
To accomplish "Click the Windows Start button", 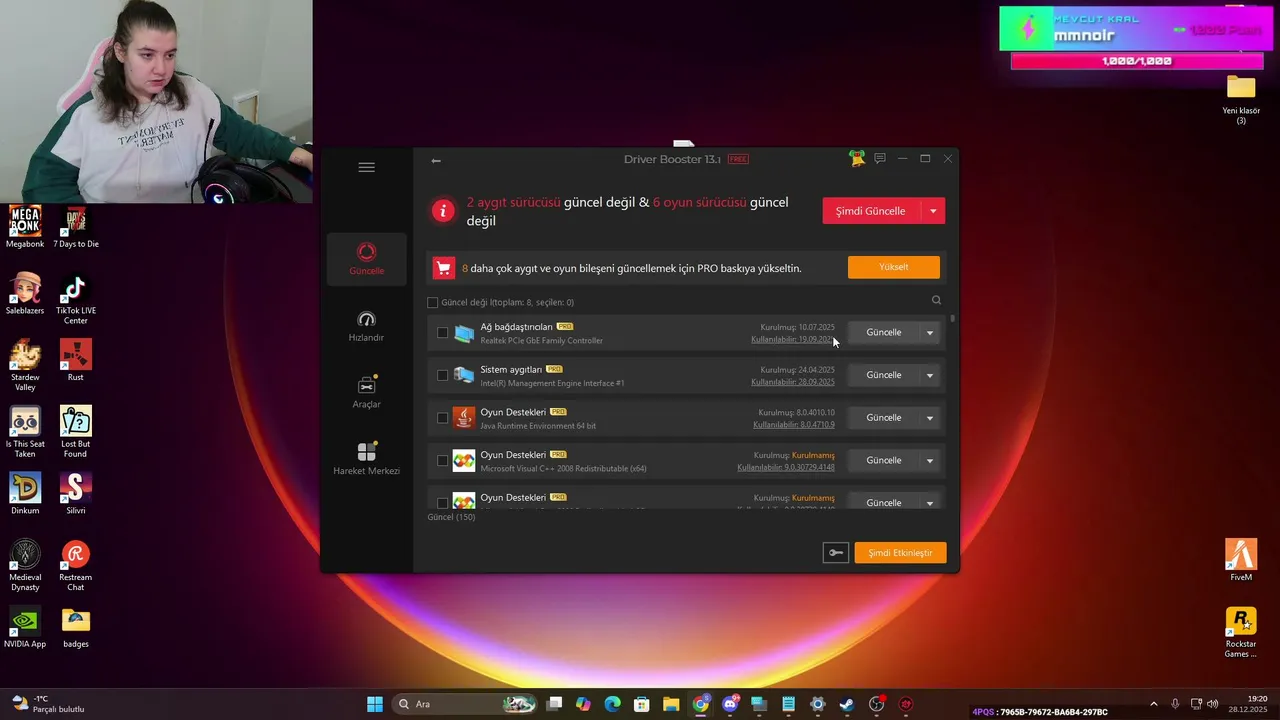I will (x=375, y=704).
